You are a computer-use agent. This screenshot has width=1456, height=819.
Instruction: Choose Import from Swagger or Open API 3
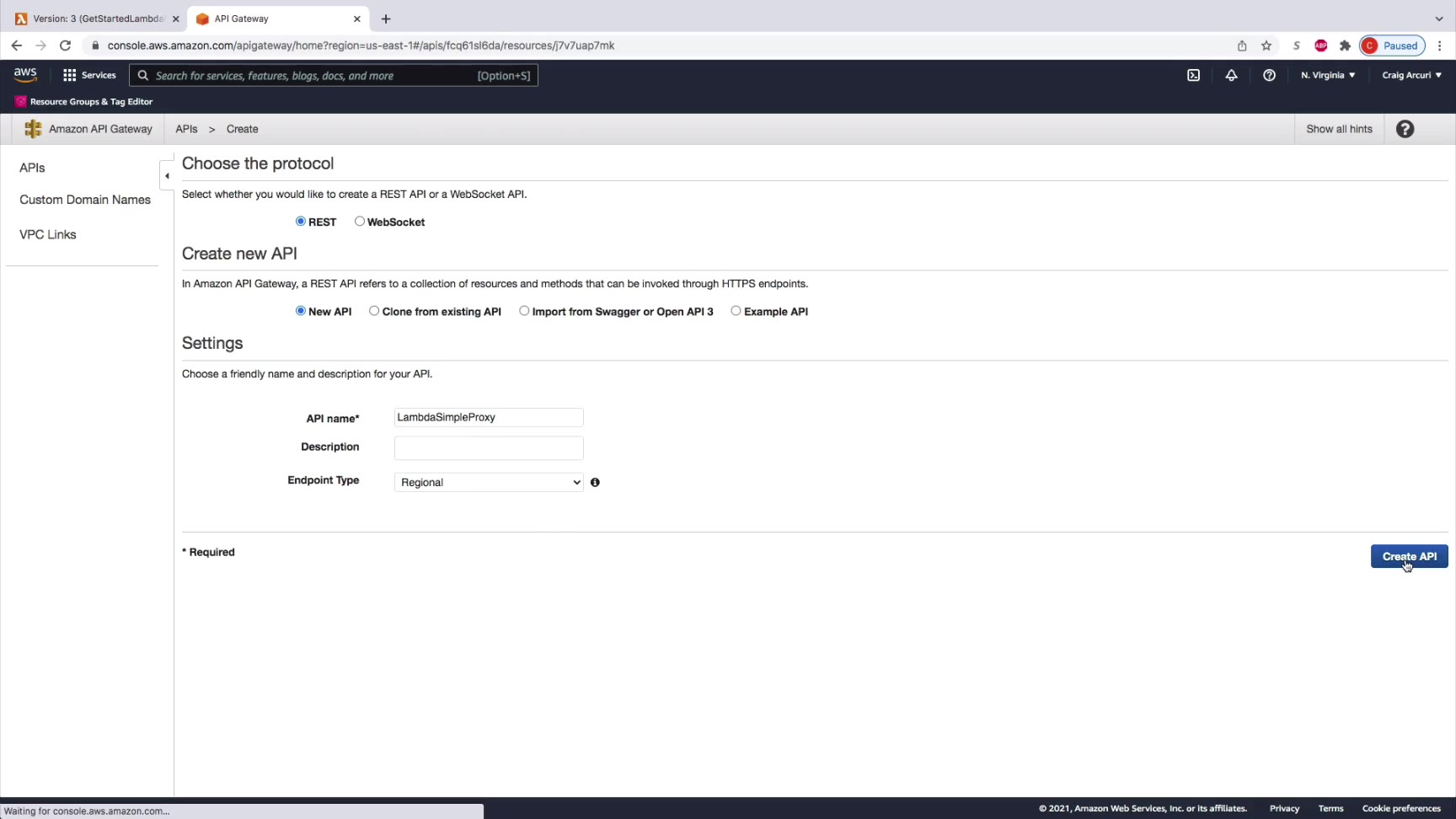[524, 311]
